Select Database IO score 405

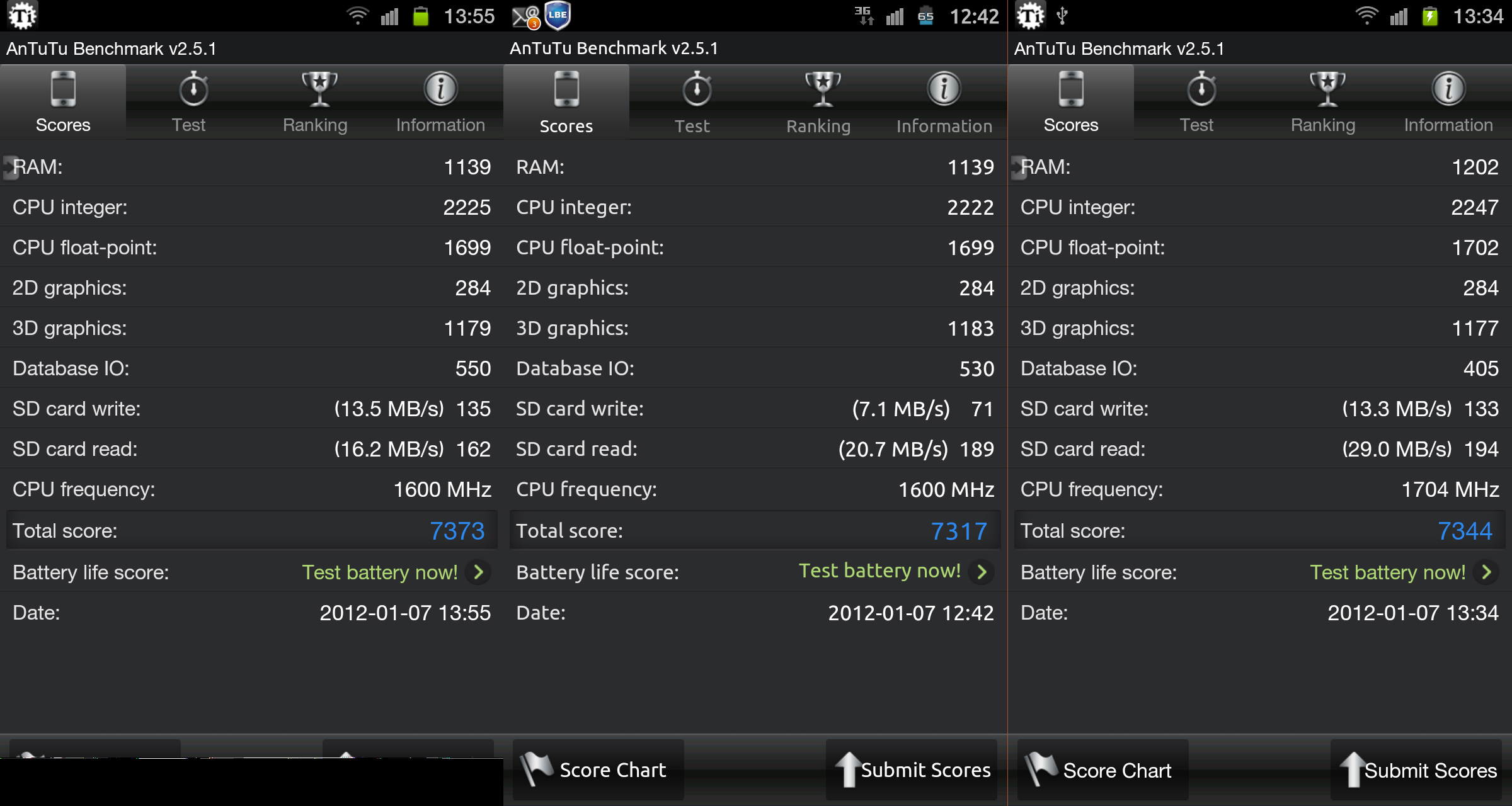(1481, 368)
